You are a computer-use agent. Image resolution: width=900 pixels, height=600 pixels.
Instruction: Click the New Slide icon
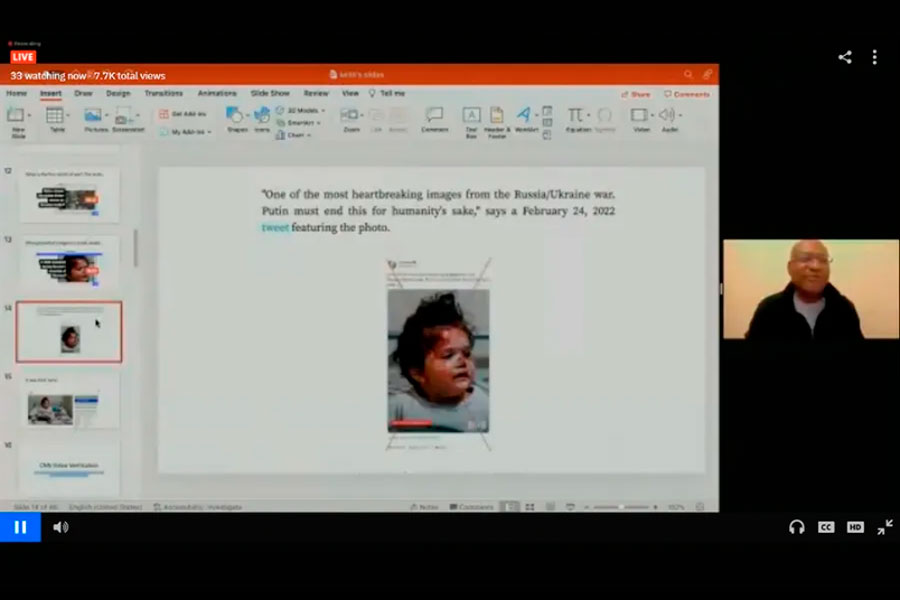[x=15, y=115]
